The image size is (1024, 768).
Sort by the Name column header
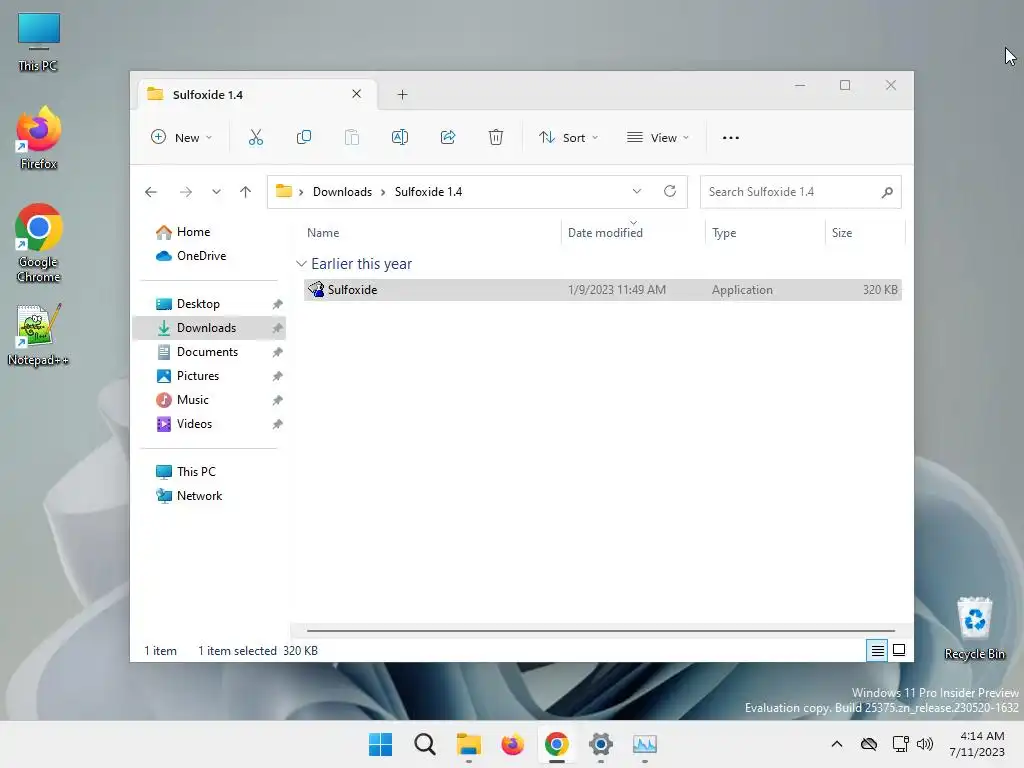[x=431, y=232]
